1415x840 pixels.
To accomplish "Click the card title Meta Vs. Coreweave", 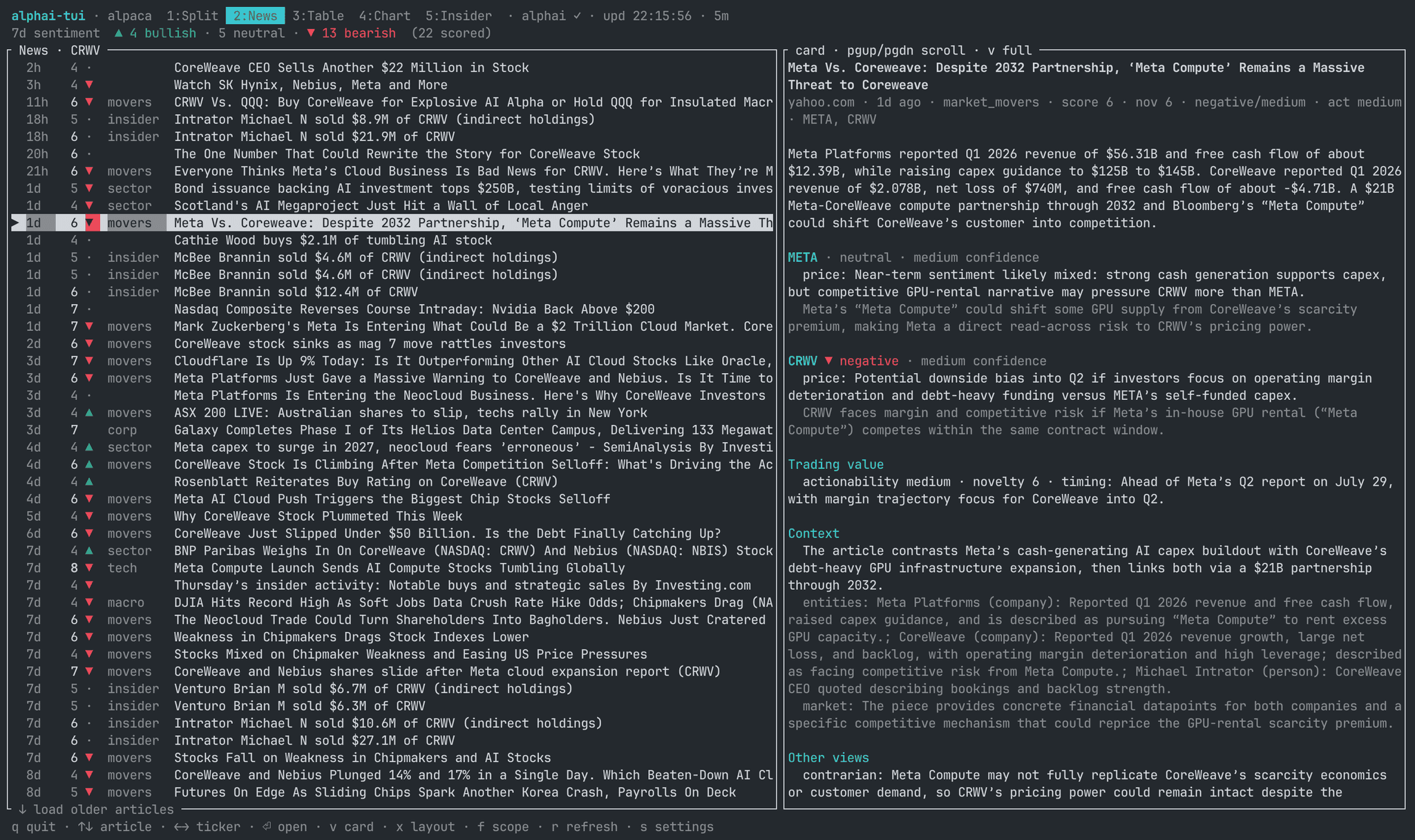I will pos(1076,76).
